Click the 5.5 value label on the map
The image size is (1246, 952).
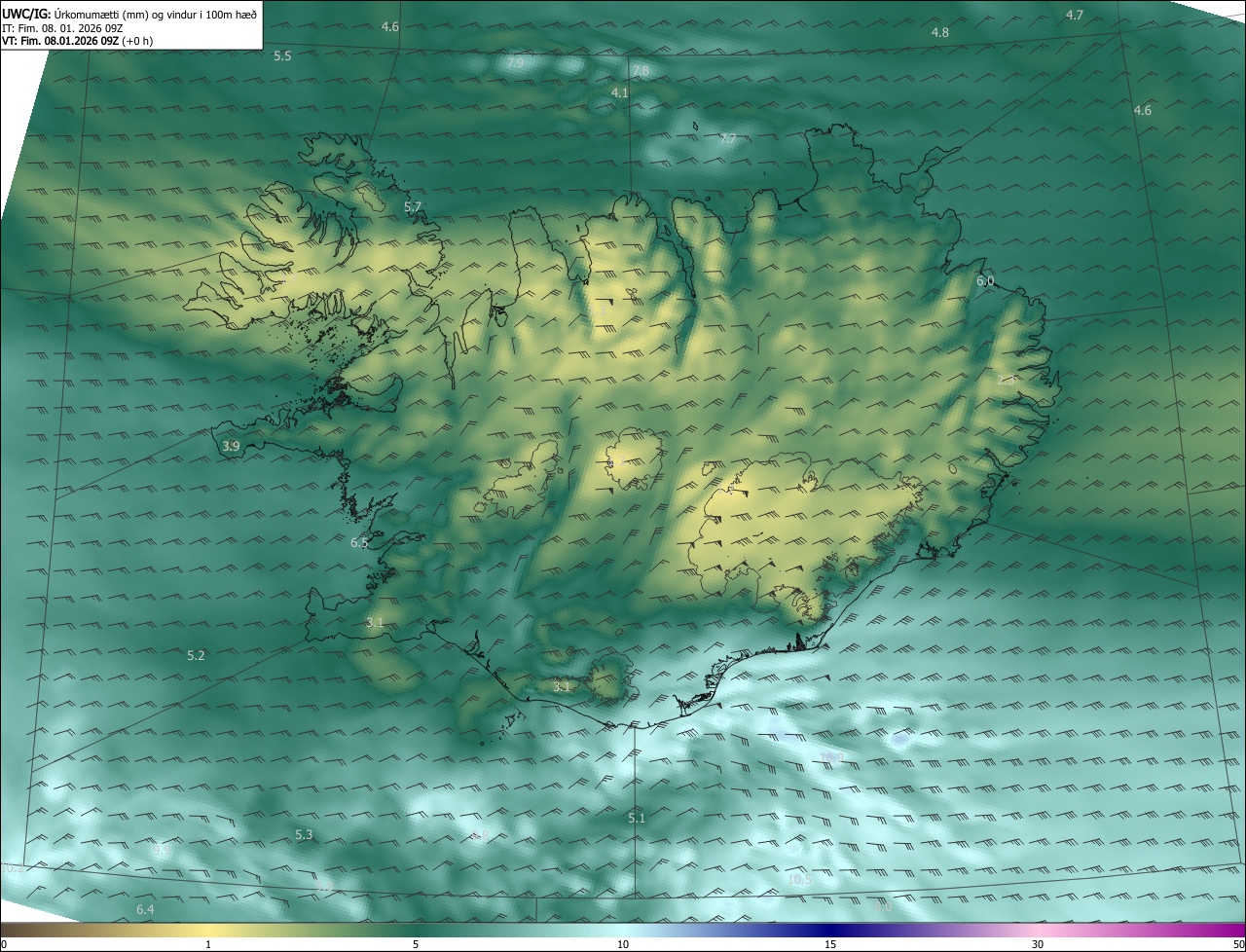[282, 56]
